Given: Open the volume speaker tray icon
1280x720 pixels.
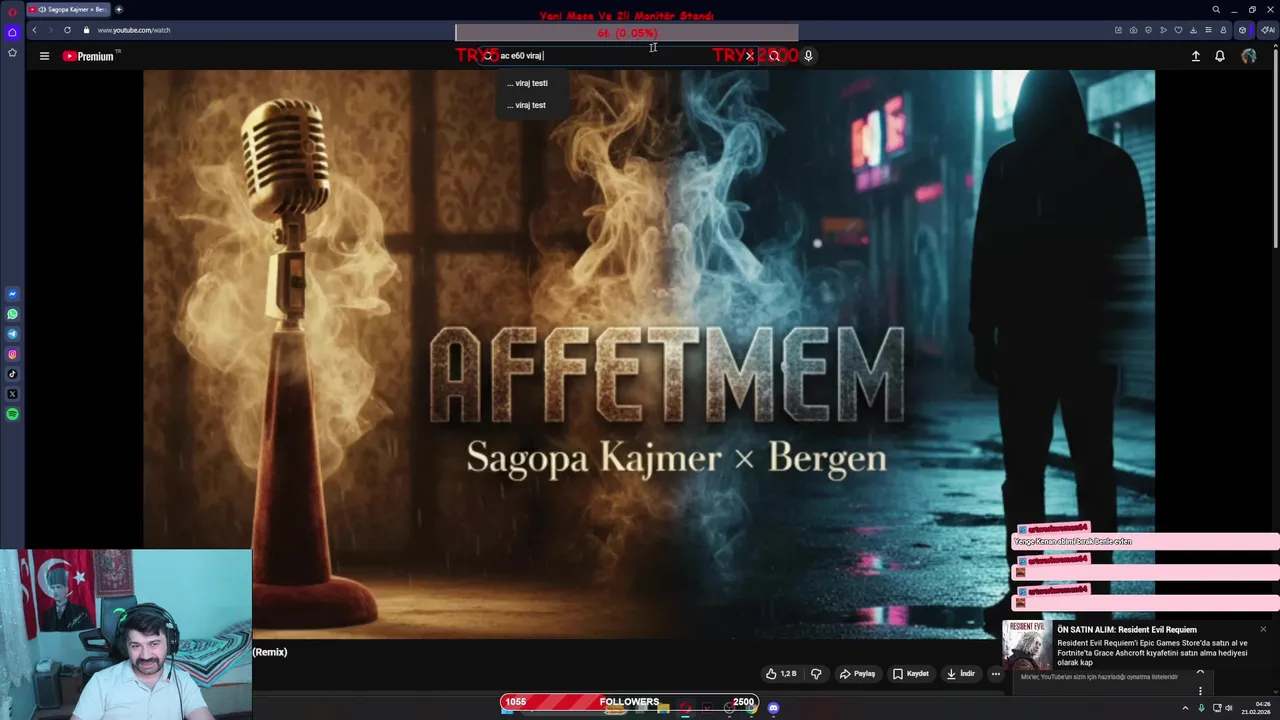Looking at the screenshot, I should pos(1229,708).
